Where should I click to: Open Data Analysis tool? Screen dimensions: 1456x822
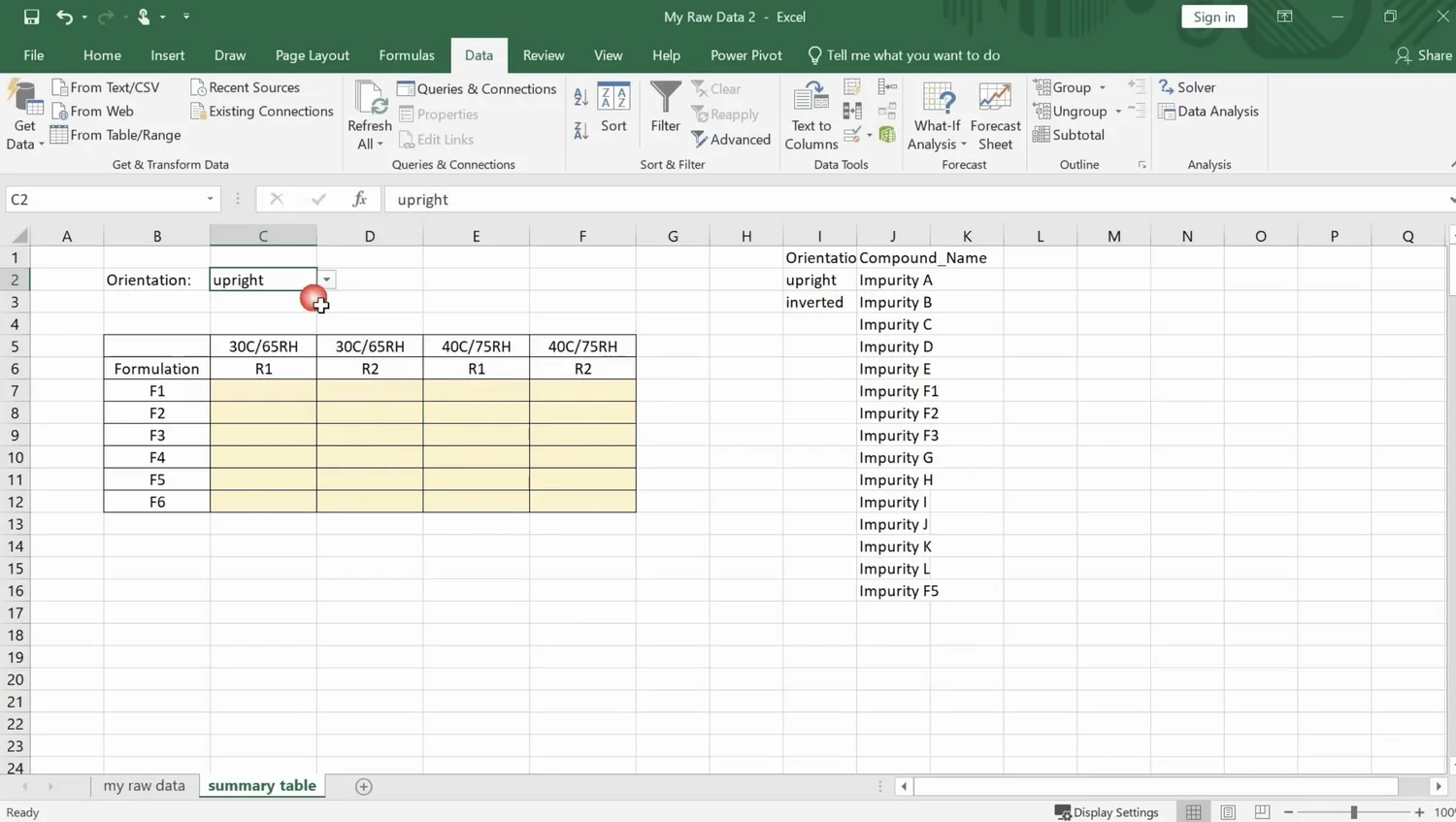pos(1208,111)
